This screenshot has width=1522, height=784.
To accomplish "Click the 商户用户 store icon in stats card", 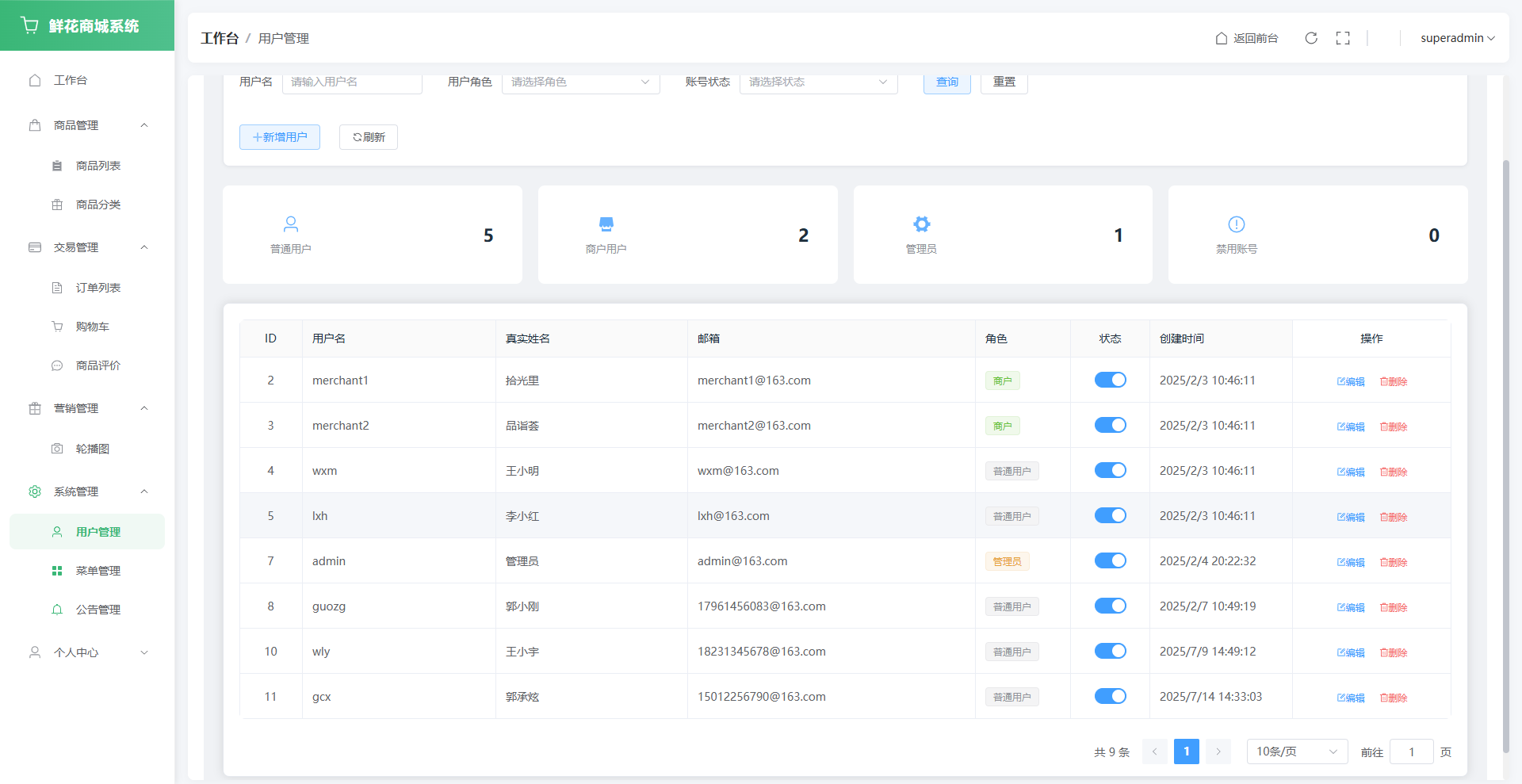I will point(606,224).
